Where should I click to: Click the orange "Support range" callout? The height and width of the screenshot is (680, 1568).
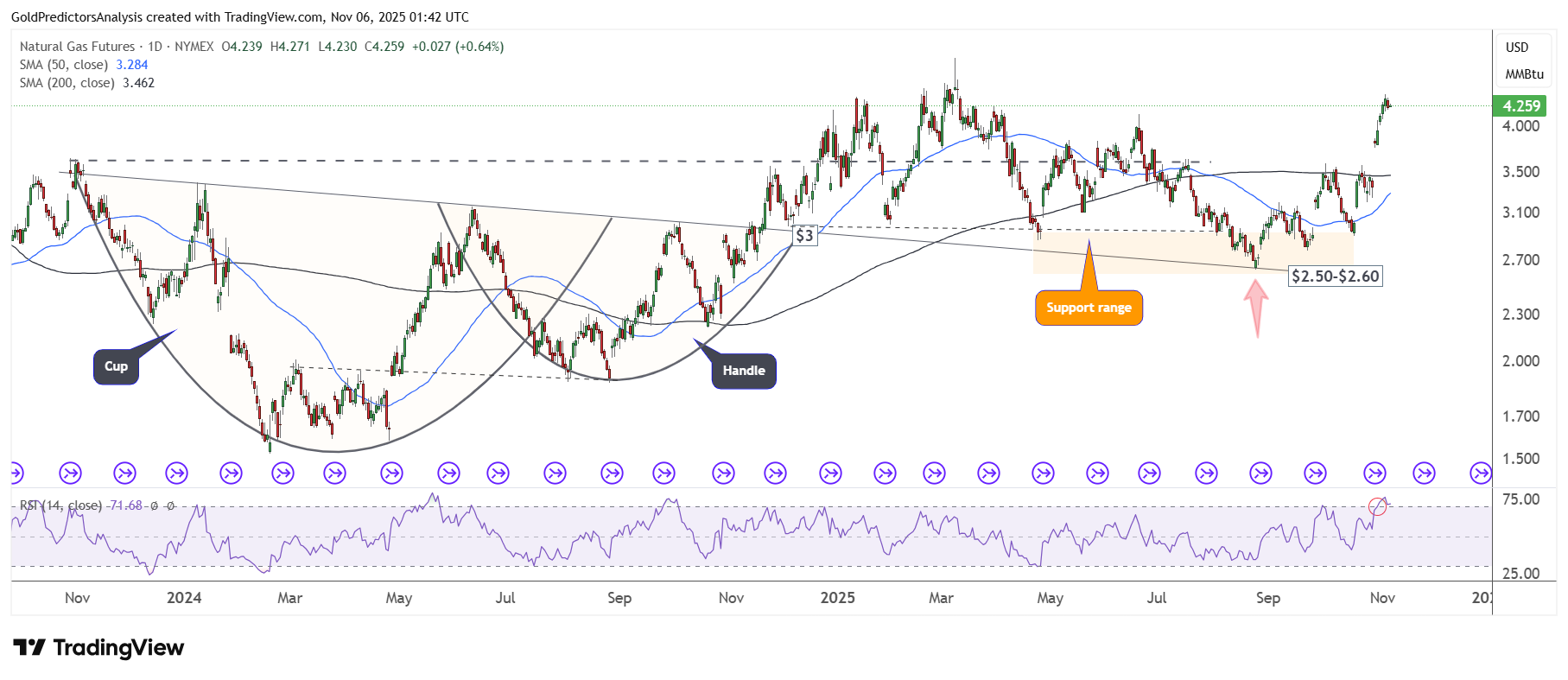tap(1089, 308)
